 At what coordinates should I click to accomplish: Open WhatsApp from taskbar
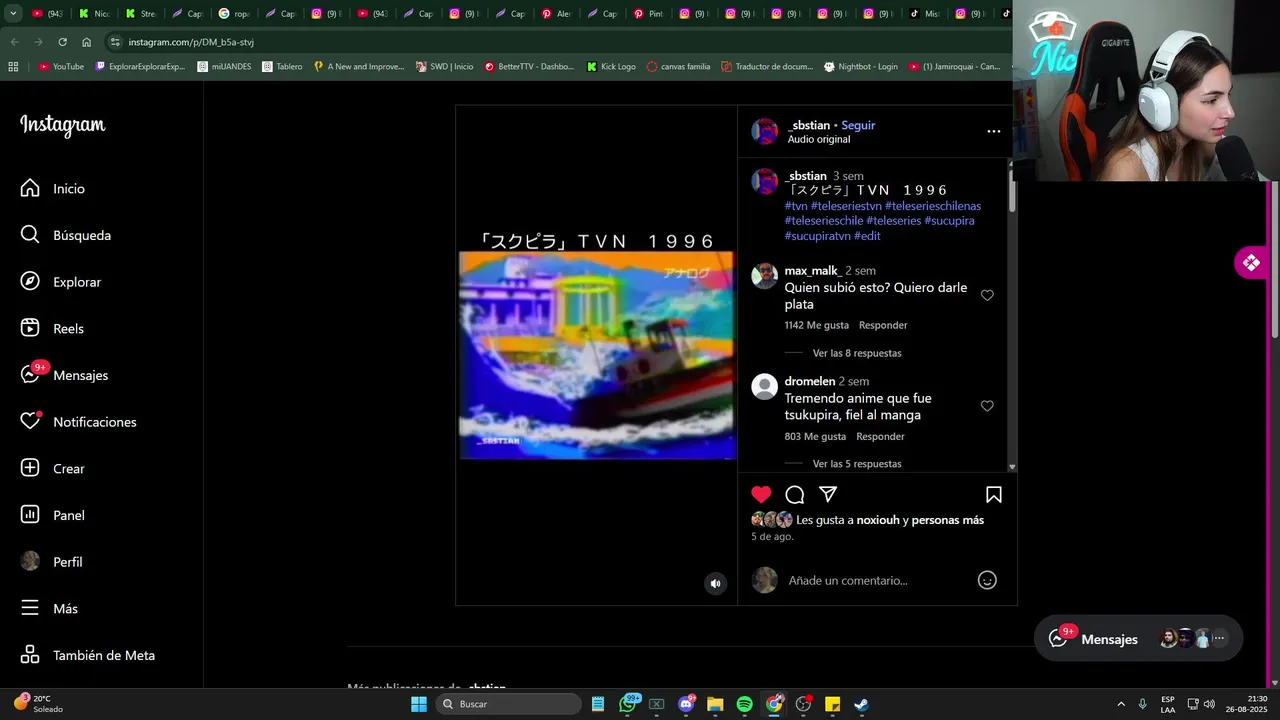pos(628,704)
